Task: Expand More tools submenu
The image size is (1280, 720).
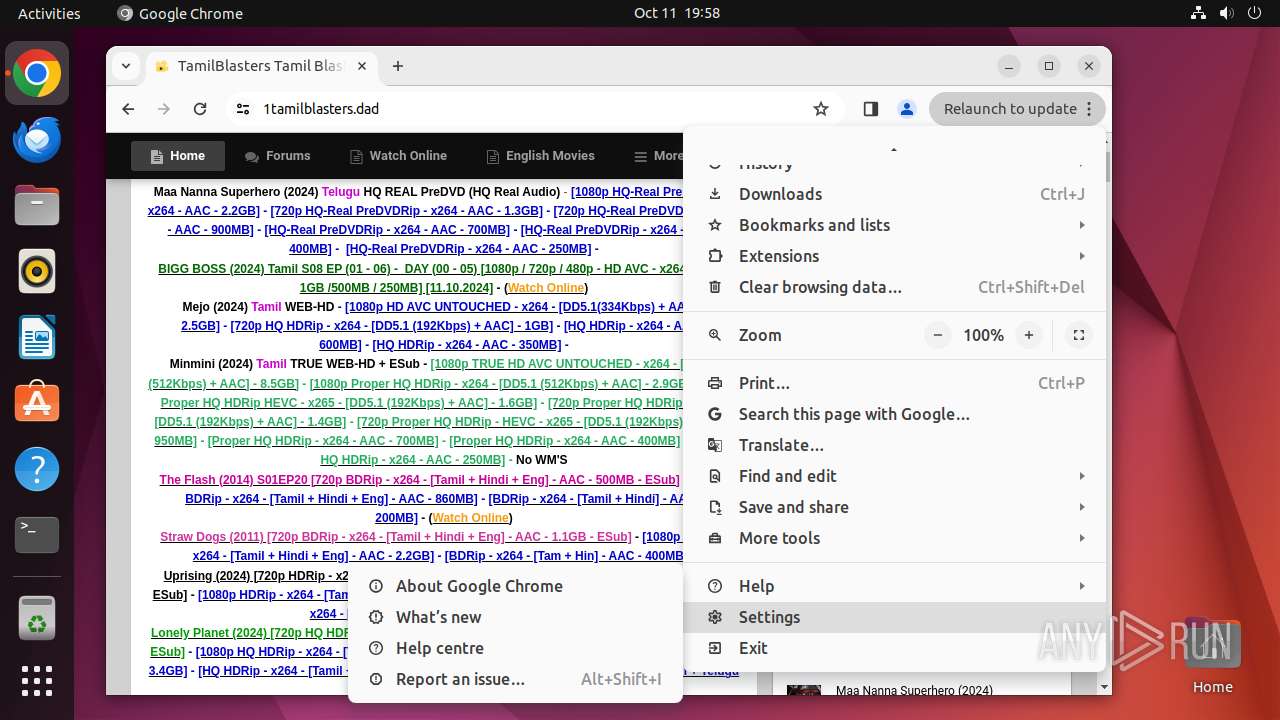Action: (895, 538)
